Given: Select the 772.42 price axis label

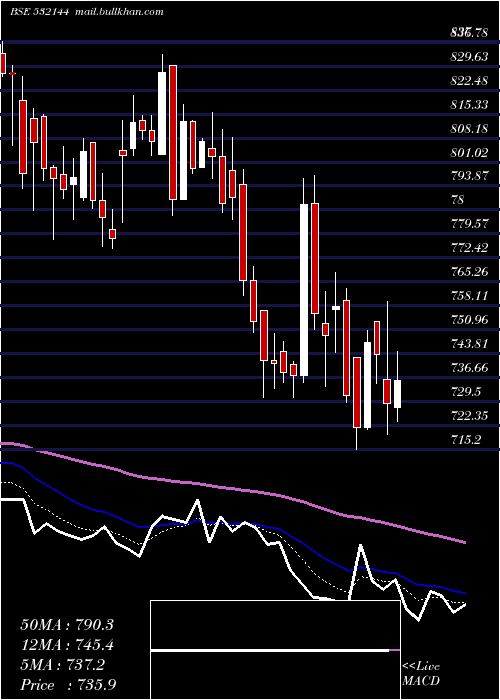Looking at the screenshot, I should pos(468,248).
